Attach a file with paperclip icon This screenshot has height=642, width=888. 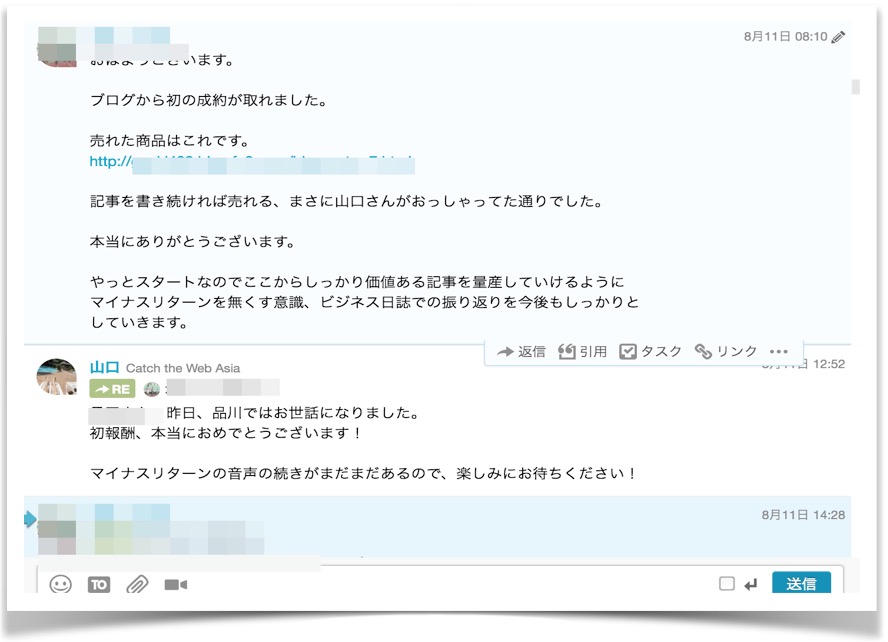(137, 584)
